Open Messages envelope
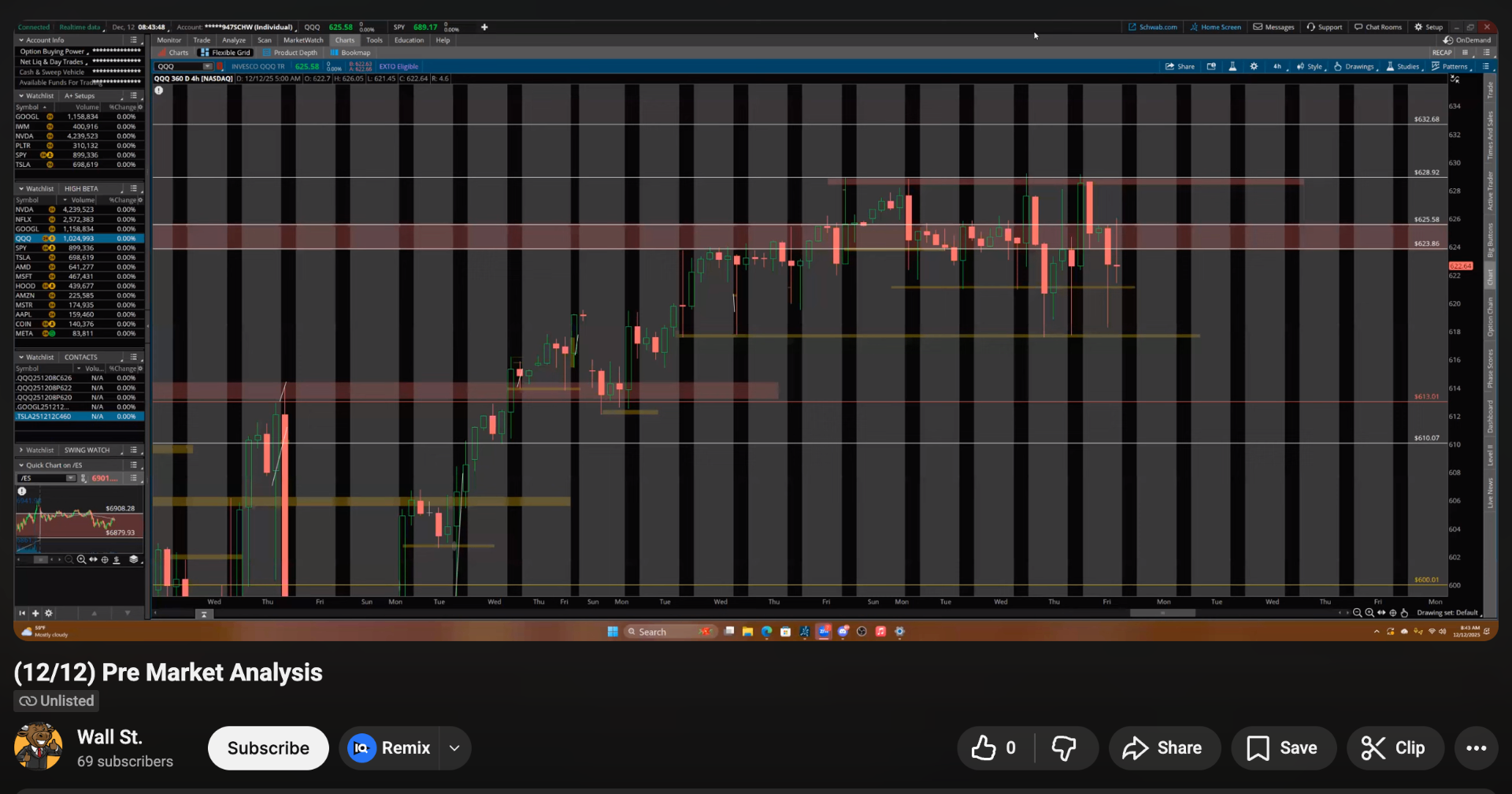Screen dimensions: 1512x794 coord(1273,27)
